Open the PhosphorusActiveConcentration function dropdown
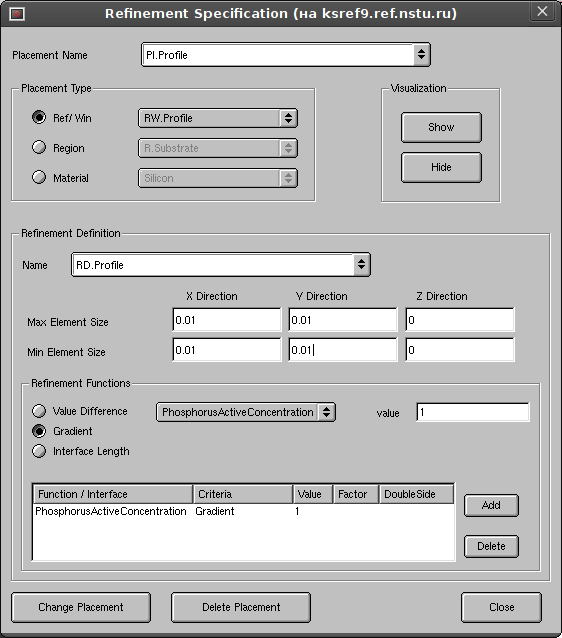562x638 pixels. coord(246,412)
